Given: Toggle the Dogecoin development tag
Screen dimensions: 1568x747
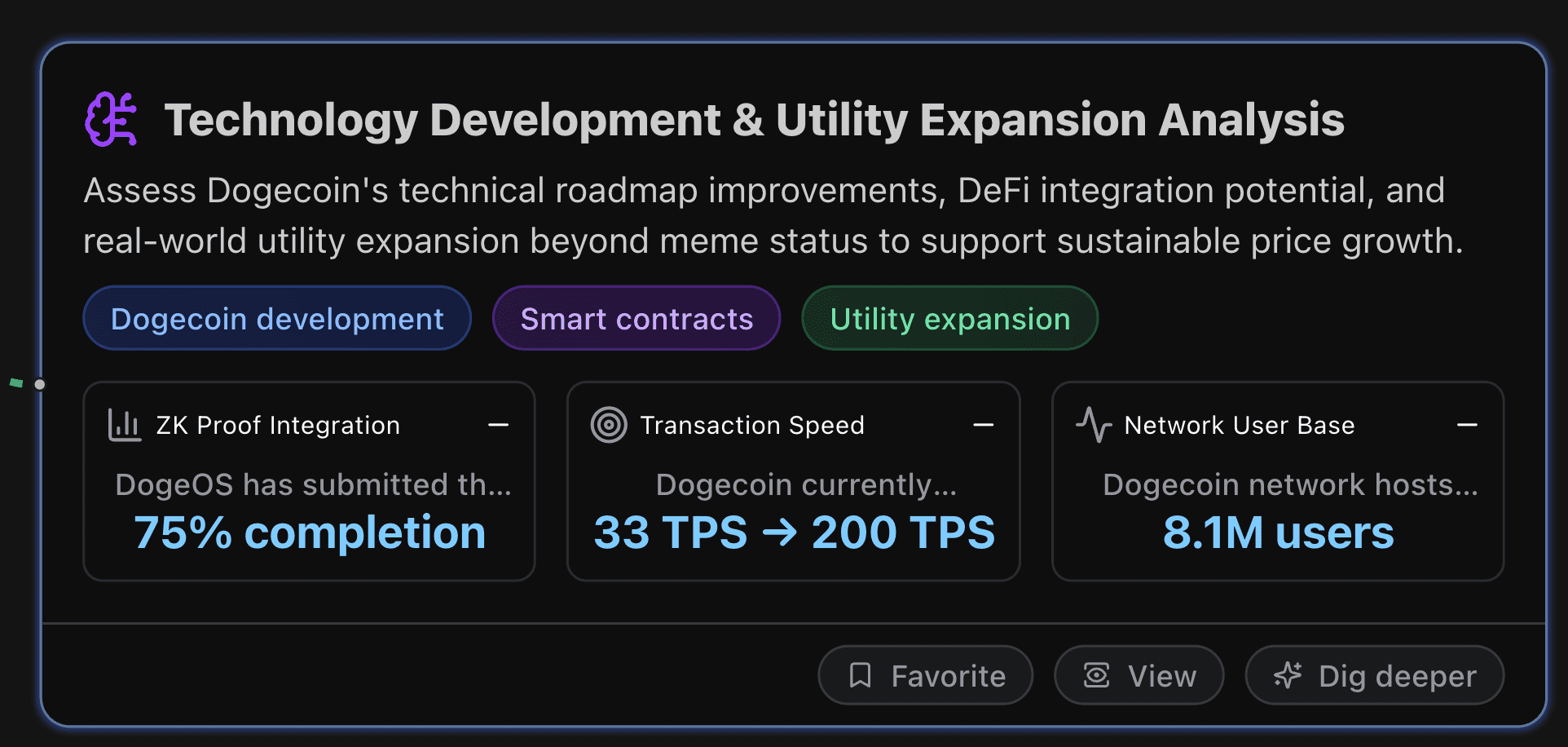Looking at the screenshot, I should click(276, 318).
